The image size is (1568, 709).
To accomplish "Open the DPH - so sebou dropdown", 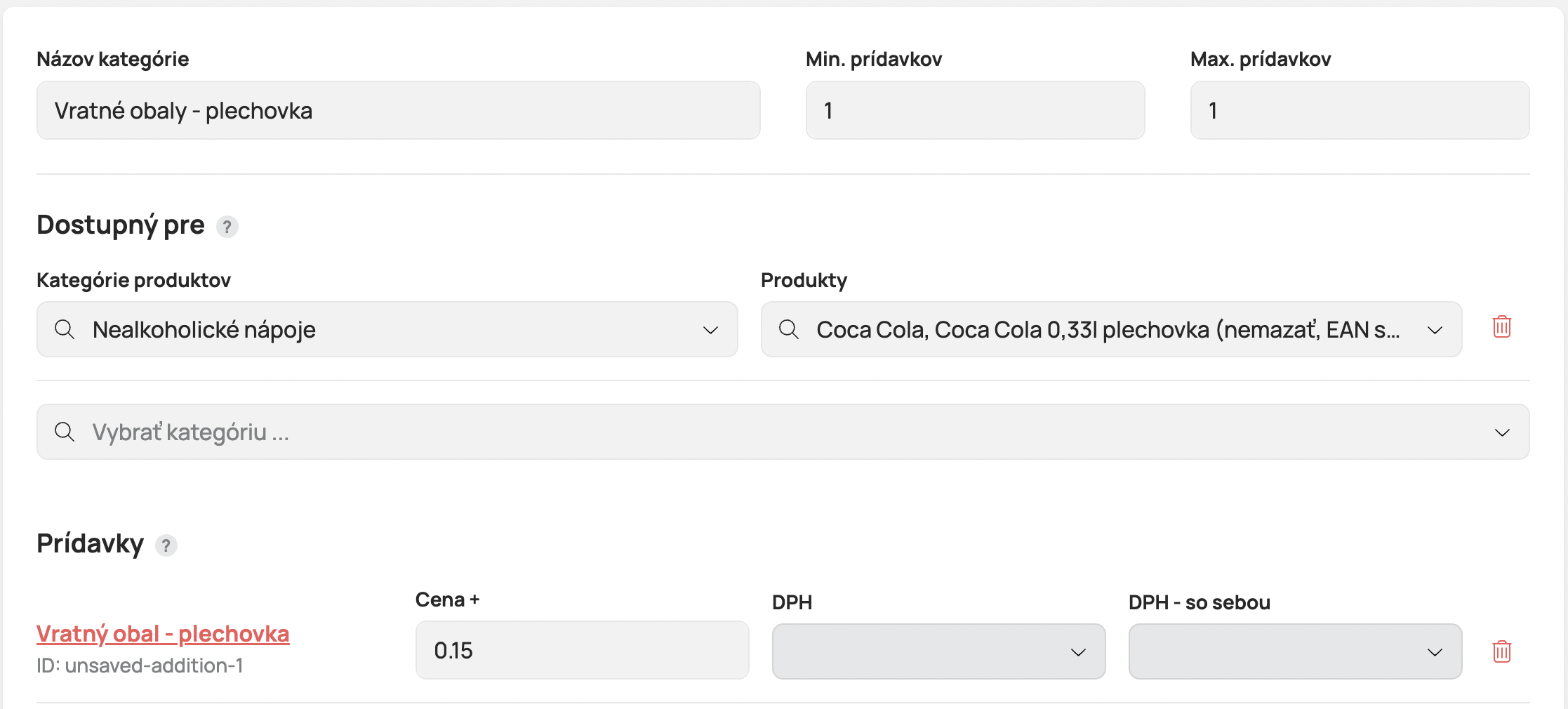I will (1295, 651).
